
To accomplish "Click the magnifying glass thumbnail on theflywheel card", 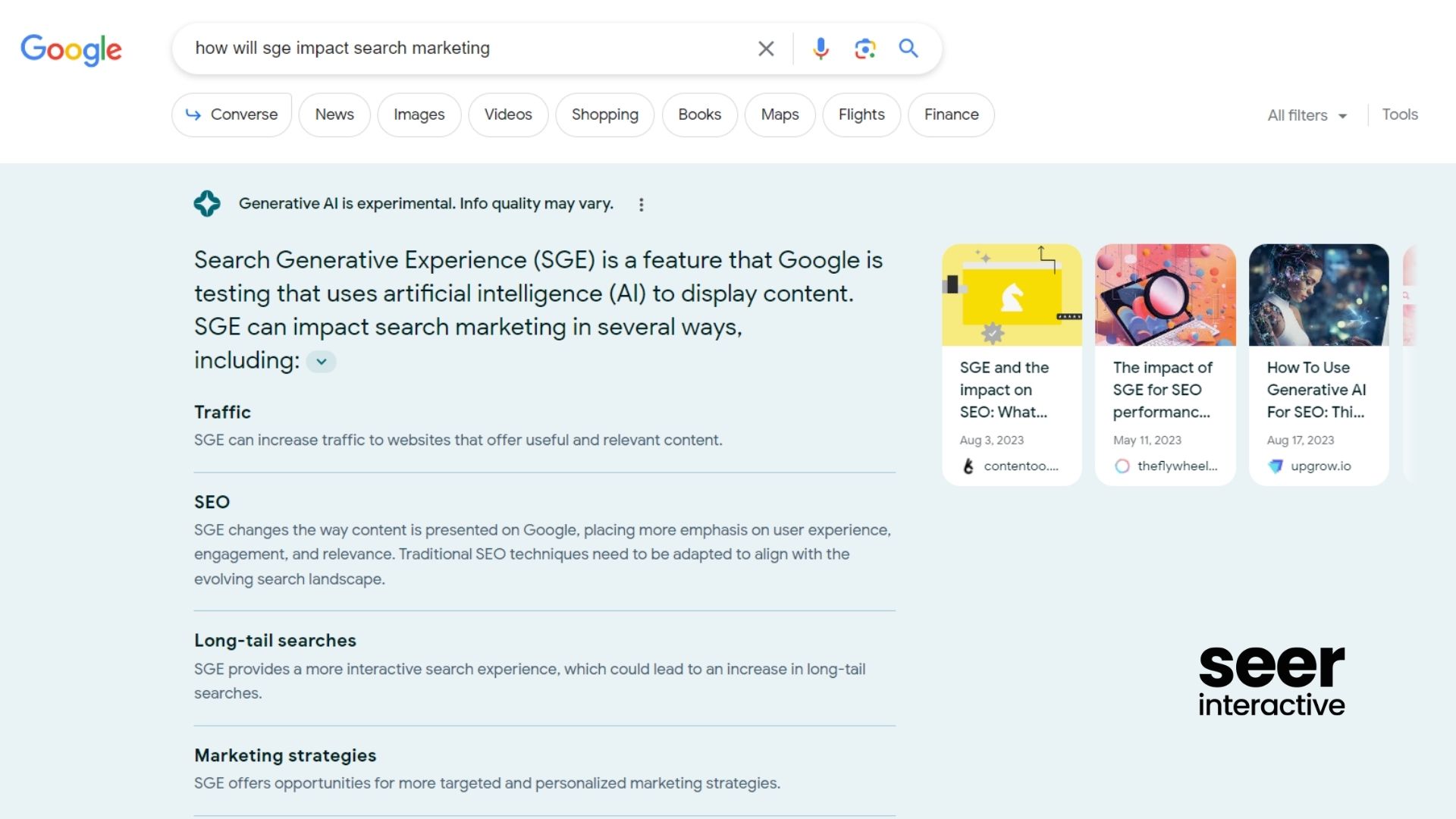I will 1165,295.
